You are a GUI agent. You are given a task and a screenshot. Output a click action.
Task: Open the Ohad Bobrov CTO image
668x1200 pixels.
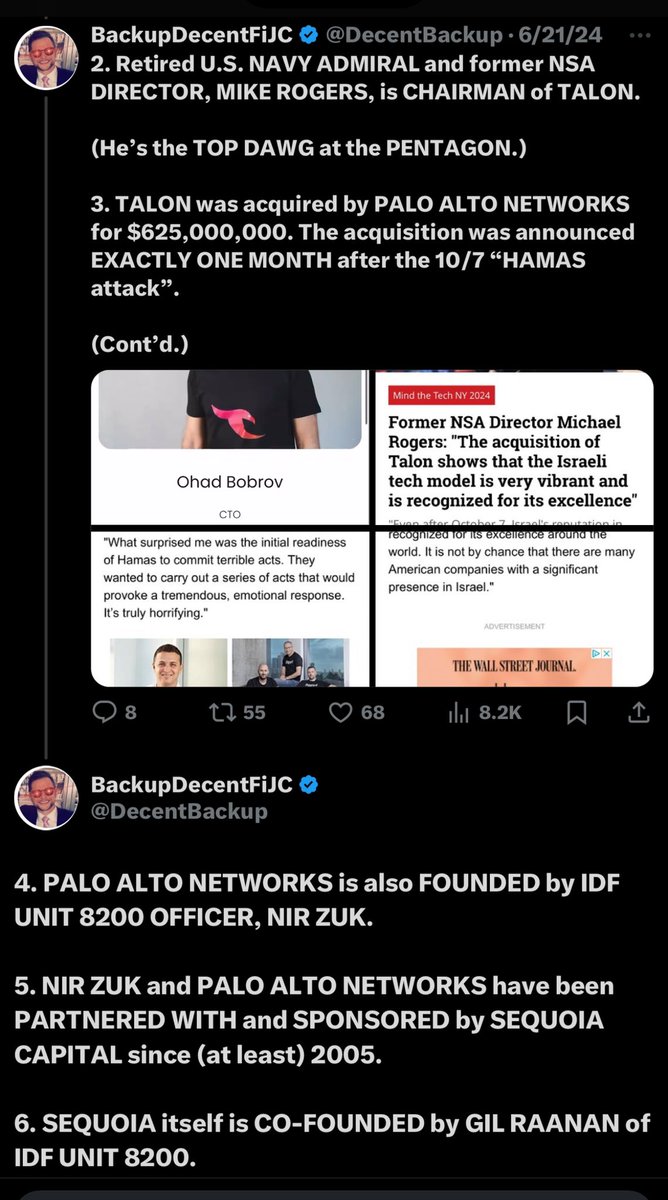[230, 528]
